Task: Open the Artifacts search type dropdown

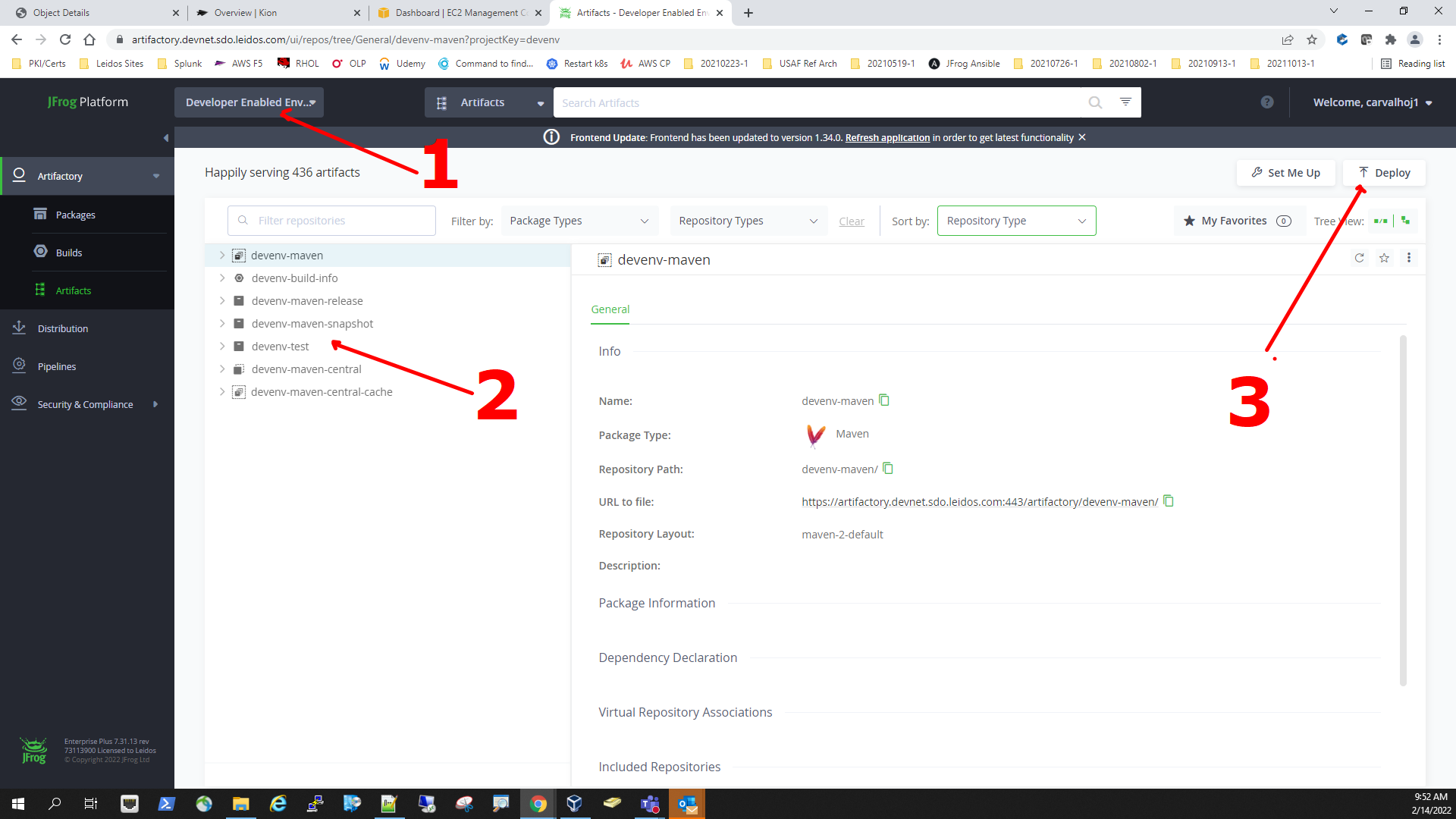Action: [488, 102]
